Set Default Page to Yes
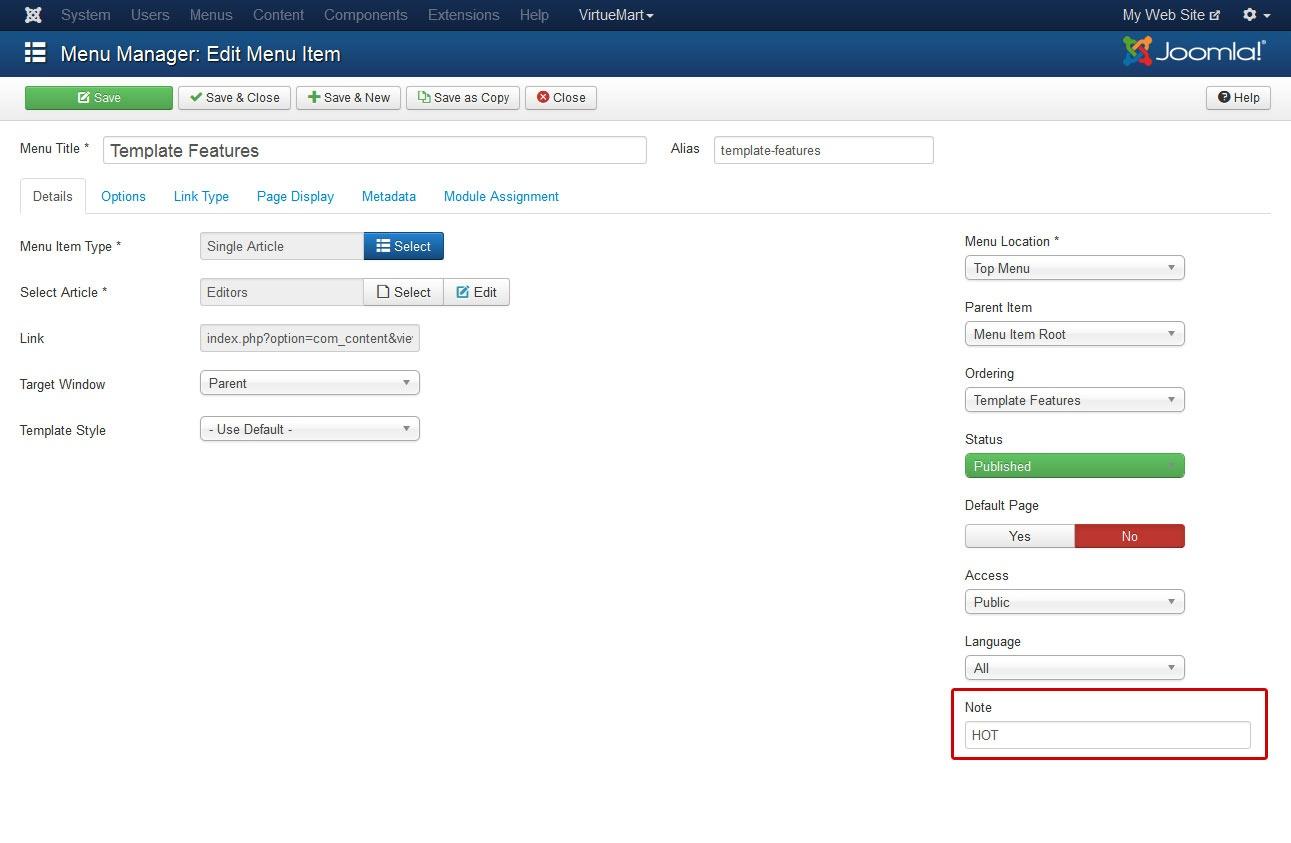The width and height of the screenshot is (1291, 843). coord(1019,536)
